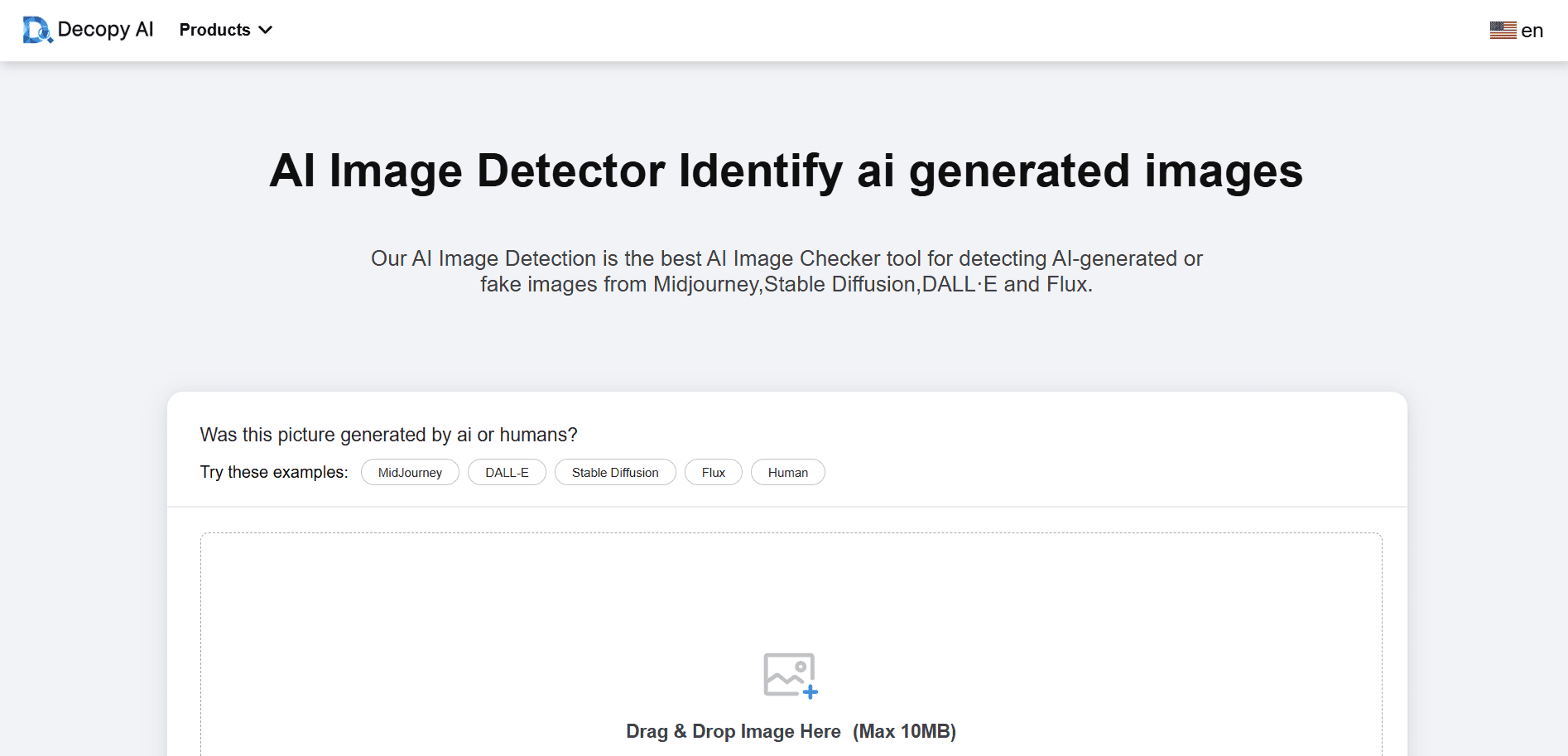Try the MidJourney example image
The image size is (1568, 756).
[410, 472]
